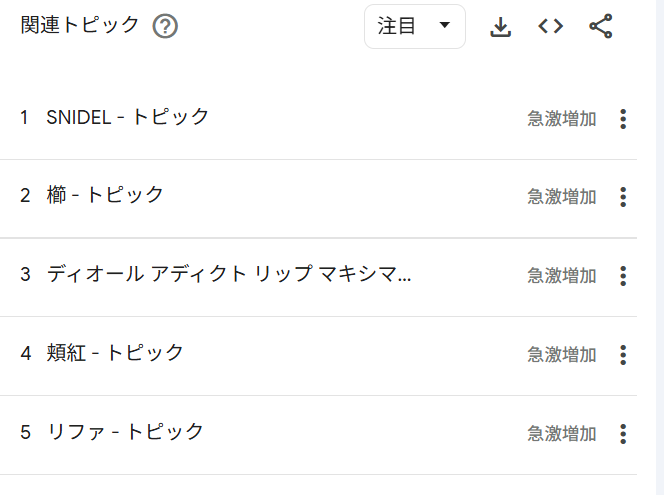The height and width of the screenshot is (495, 664).
Task: Open three-dot menu for 頬紅 row
Action: pos(623,355)
